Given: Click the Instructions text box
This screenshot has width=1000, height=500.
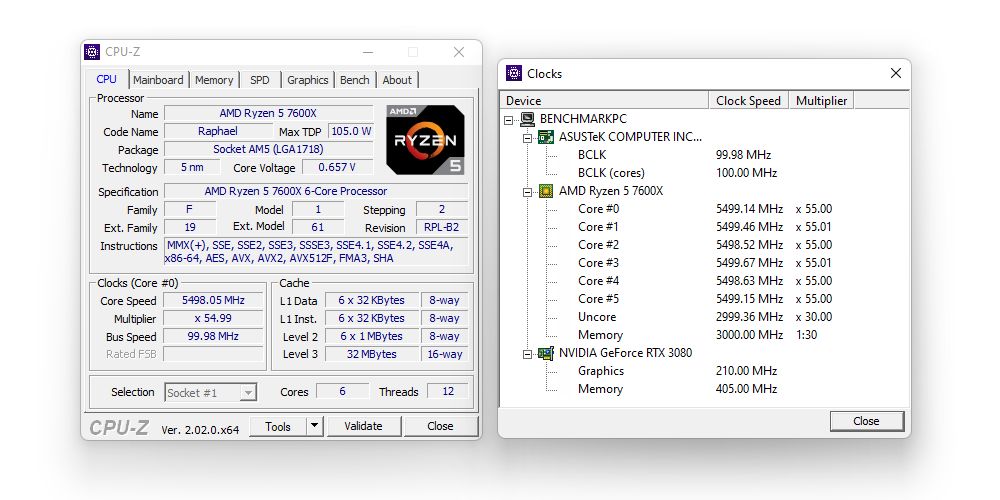Looking at the screenshot, I should click(x=316, y=252).
